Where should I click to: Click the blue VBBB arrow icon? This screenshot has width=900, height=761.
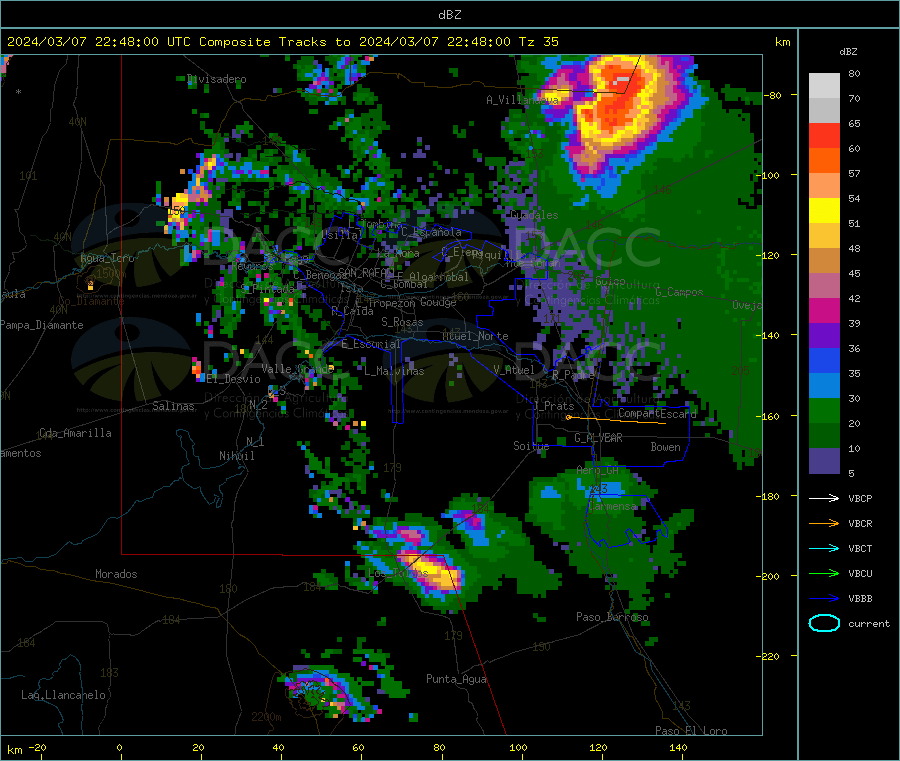[x=824, y=598]
